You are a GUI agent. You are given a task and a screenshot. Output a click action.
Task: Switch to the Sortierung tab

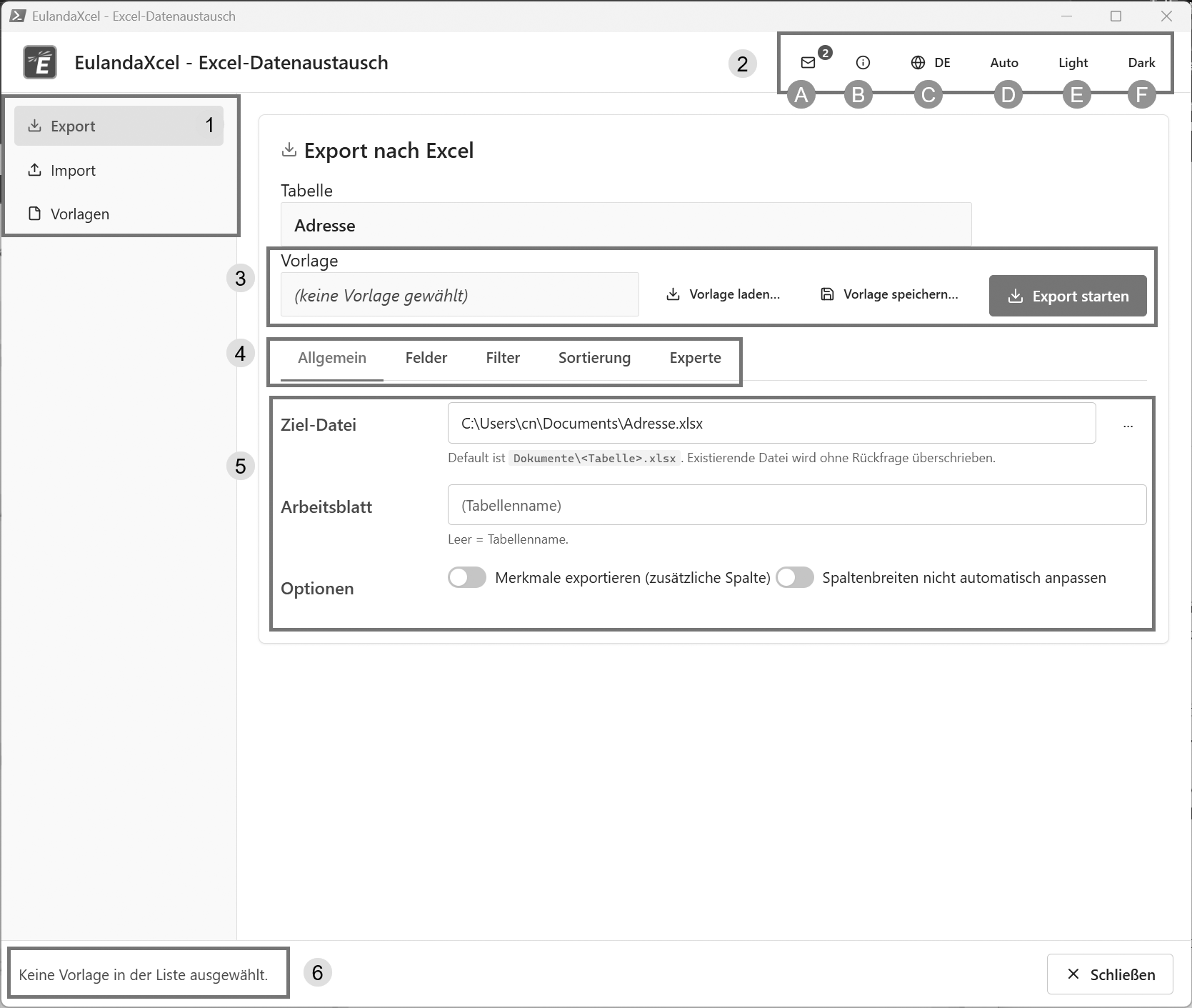click(x=594, y=358)
